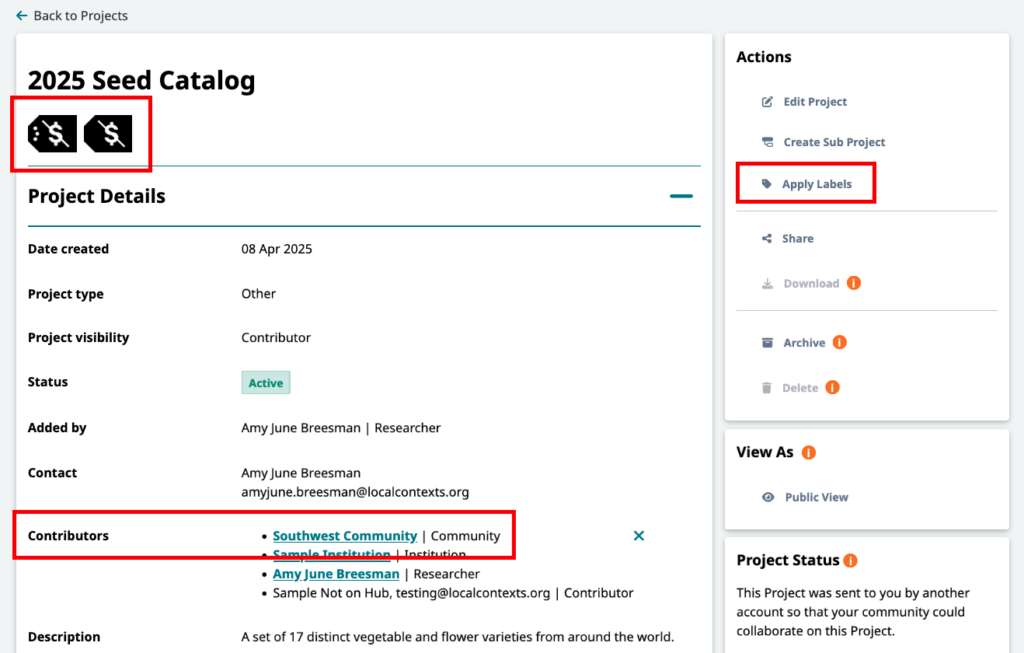
Task: Click the Share icon
Action: tap(767, 239)
